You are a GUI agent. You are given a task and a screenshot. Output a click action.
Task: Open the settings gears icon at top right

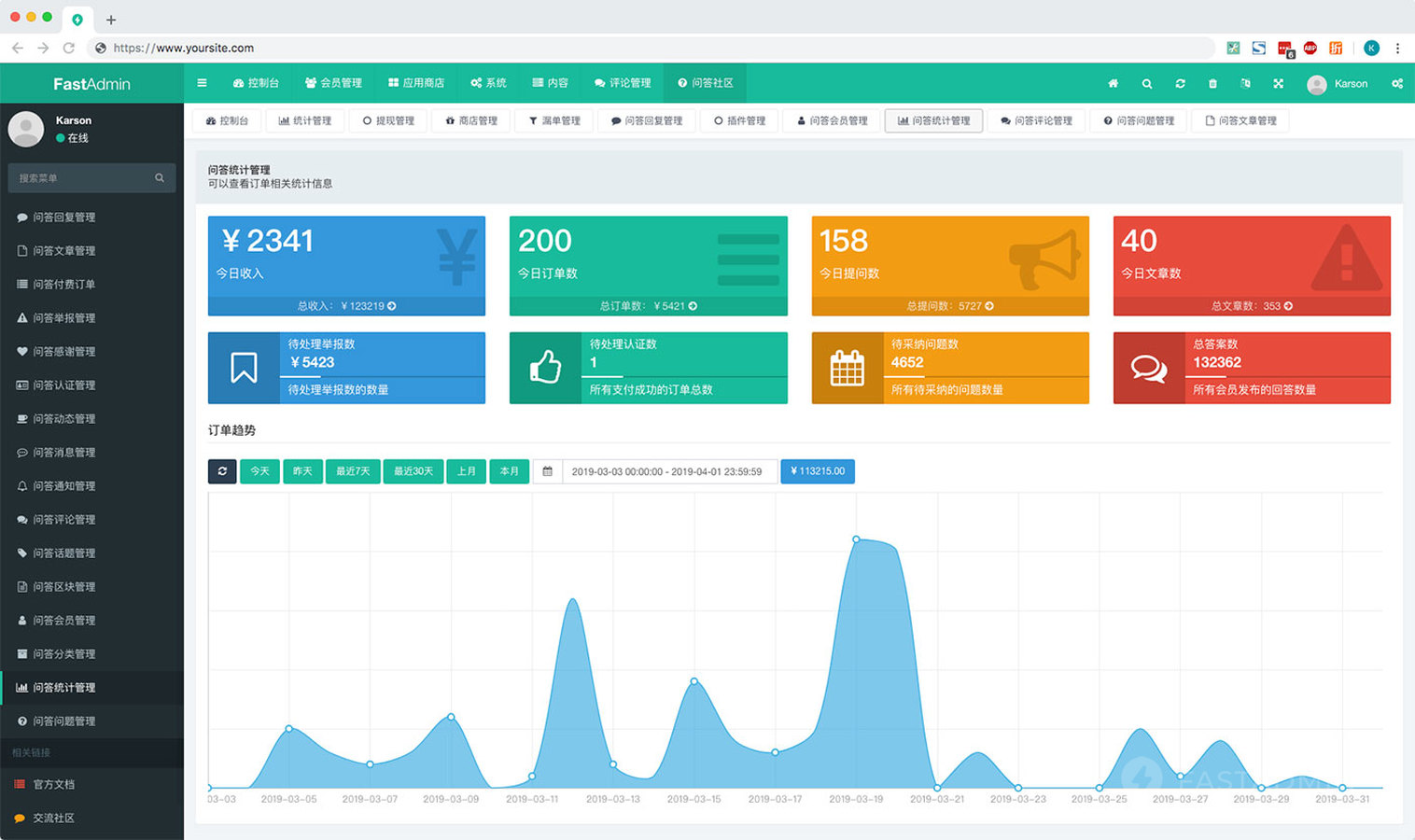1396,84
